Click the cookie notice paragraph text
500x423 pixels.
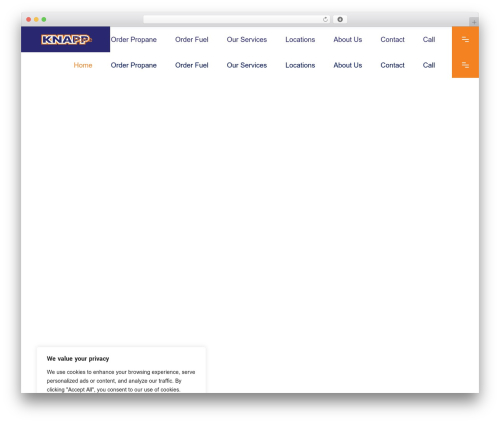(x=121, y=381)
